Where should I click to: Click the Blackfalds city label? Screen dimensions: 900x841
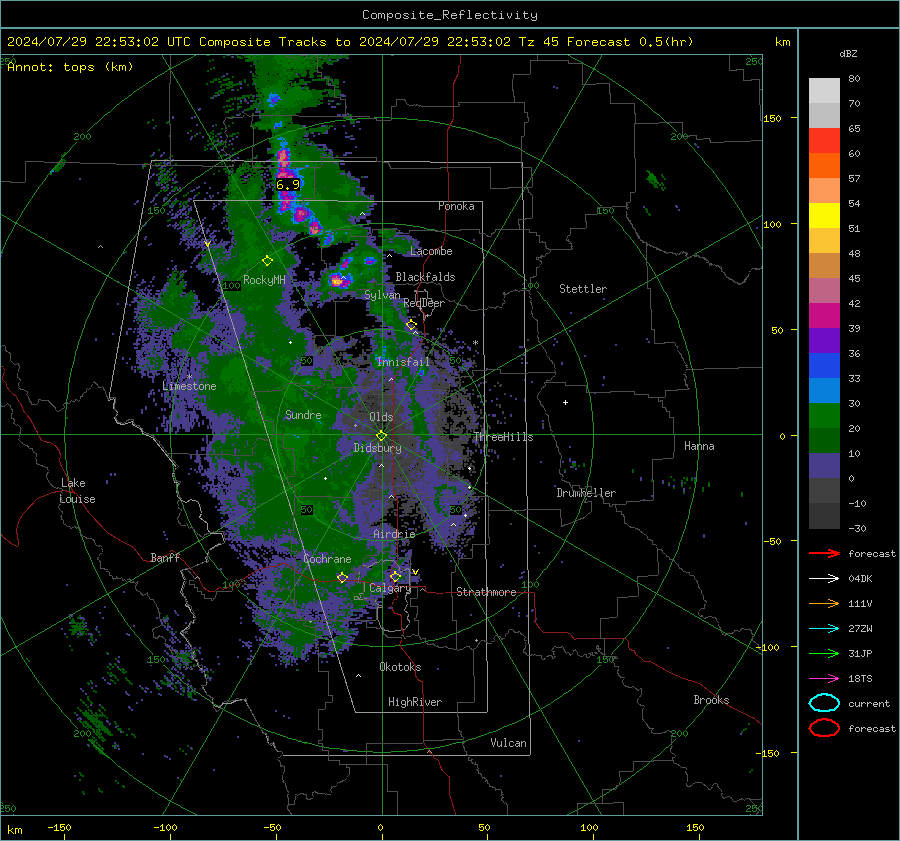point(425,277)
